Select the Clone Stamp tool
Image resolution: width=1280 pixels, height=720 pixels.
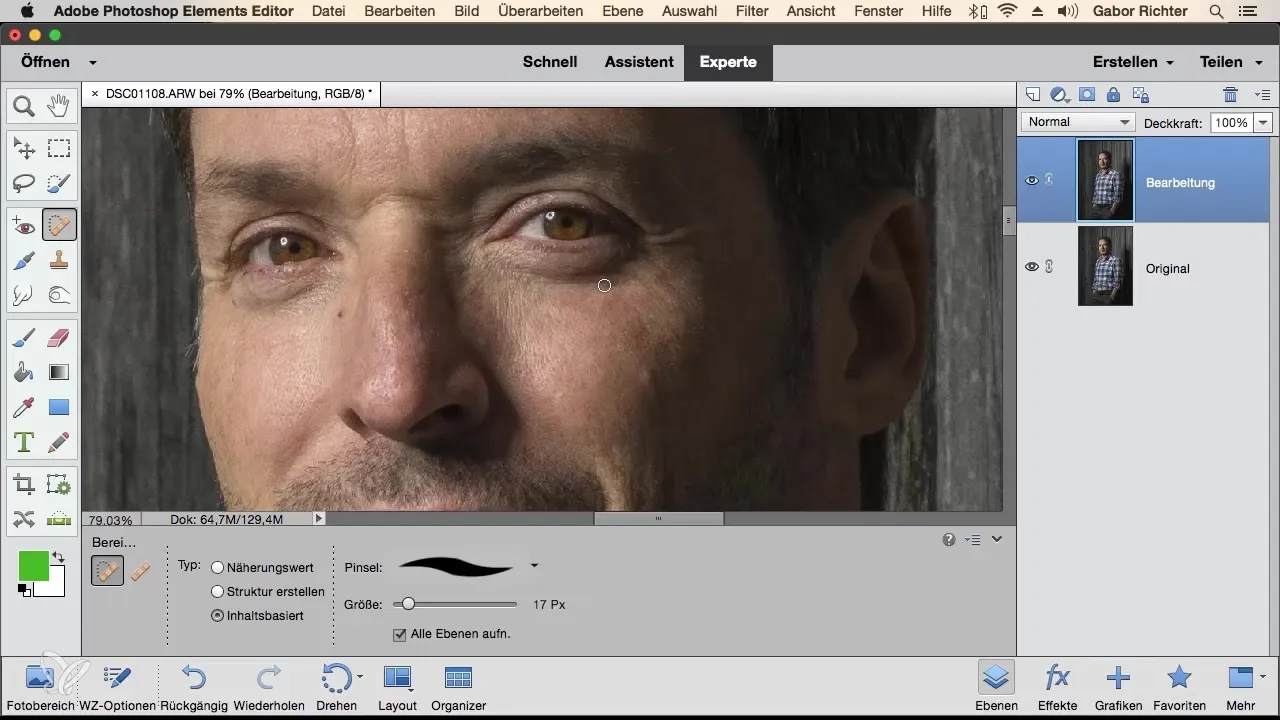coord(59,261)
